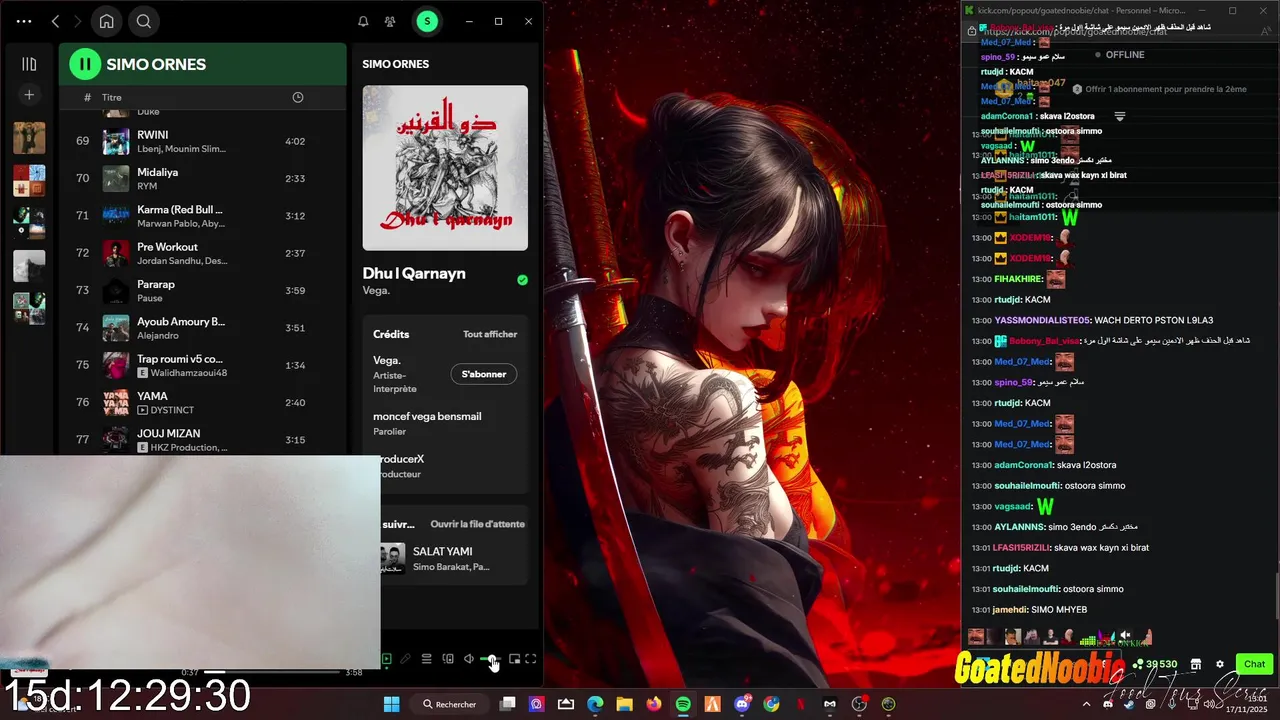1280x720 pixels.
Task: Open Netflix from taskbar
Action: point(801,704)
